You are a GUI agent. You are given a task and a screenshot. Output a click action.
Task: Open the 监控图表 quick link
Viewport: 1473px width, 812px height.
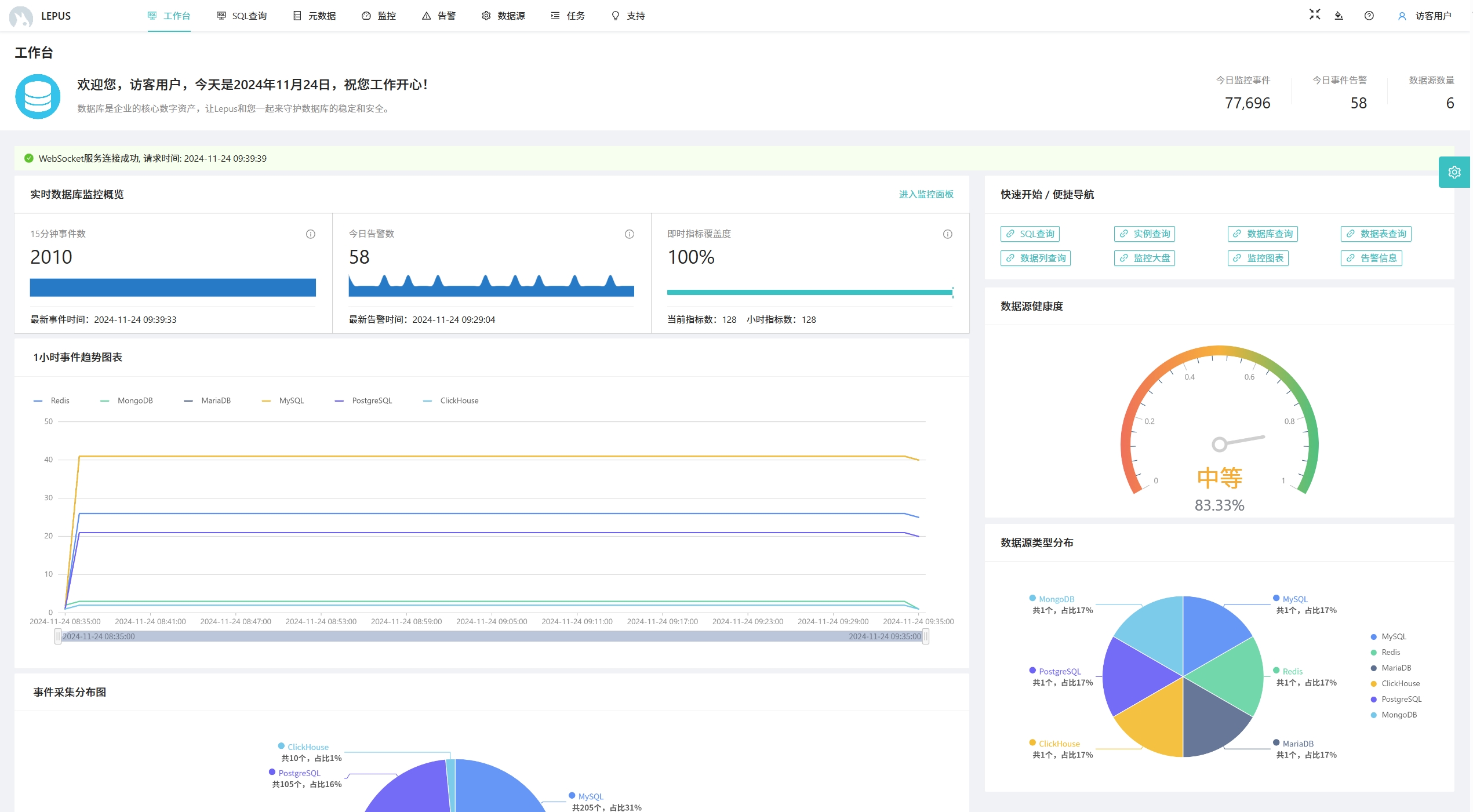(1258, 258)
